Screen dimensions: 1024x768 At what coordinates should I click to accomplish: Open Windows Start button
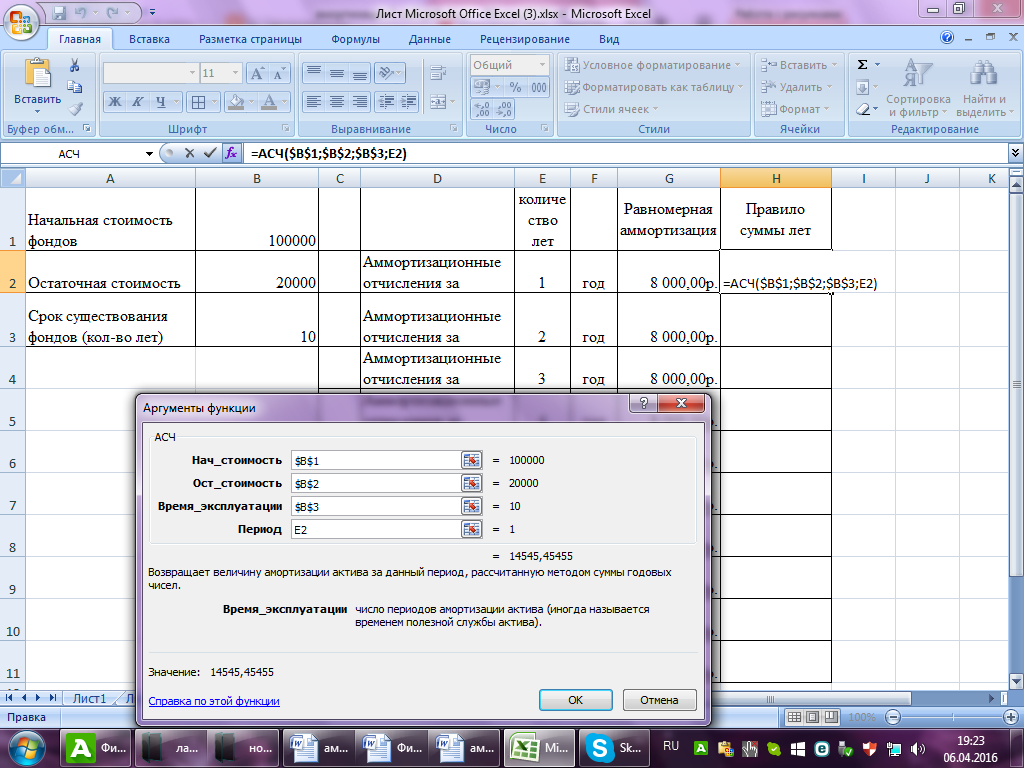click(x=27, y=748)
